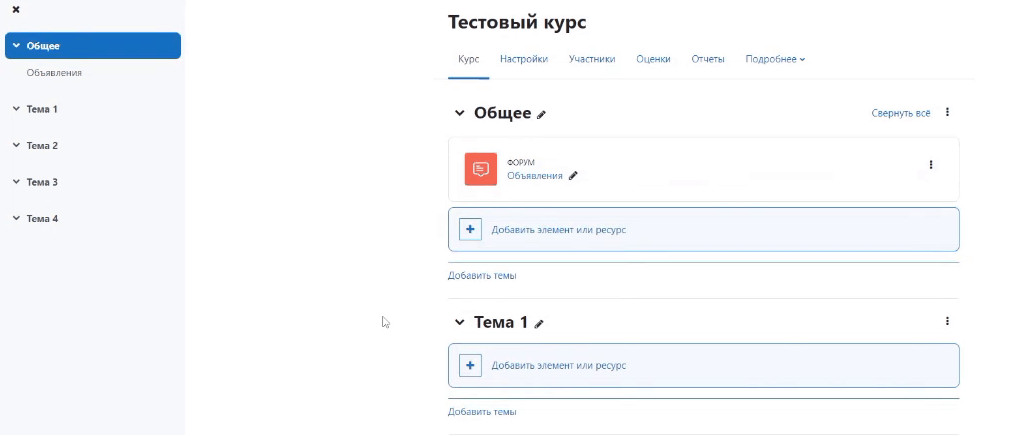Image resolution: width=1019 pixels, height=436 pixels.
Task: Click plus icon in Тема 1 section
Action: 470,365
